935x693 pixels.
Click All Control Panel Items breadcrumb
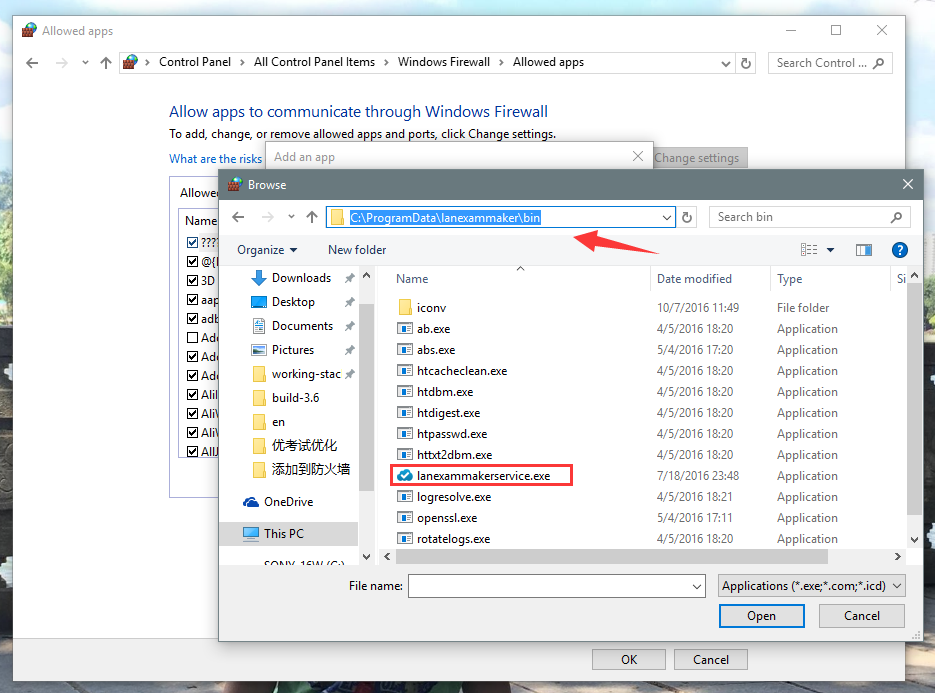[314, 62]
